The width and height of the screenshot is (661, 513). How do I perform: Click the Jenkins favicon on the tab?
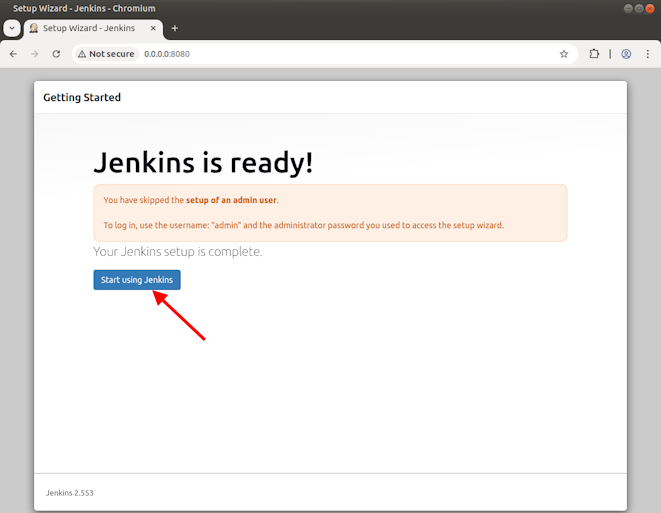34,28
